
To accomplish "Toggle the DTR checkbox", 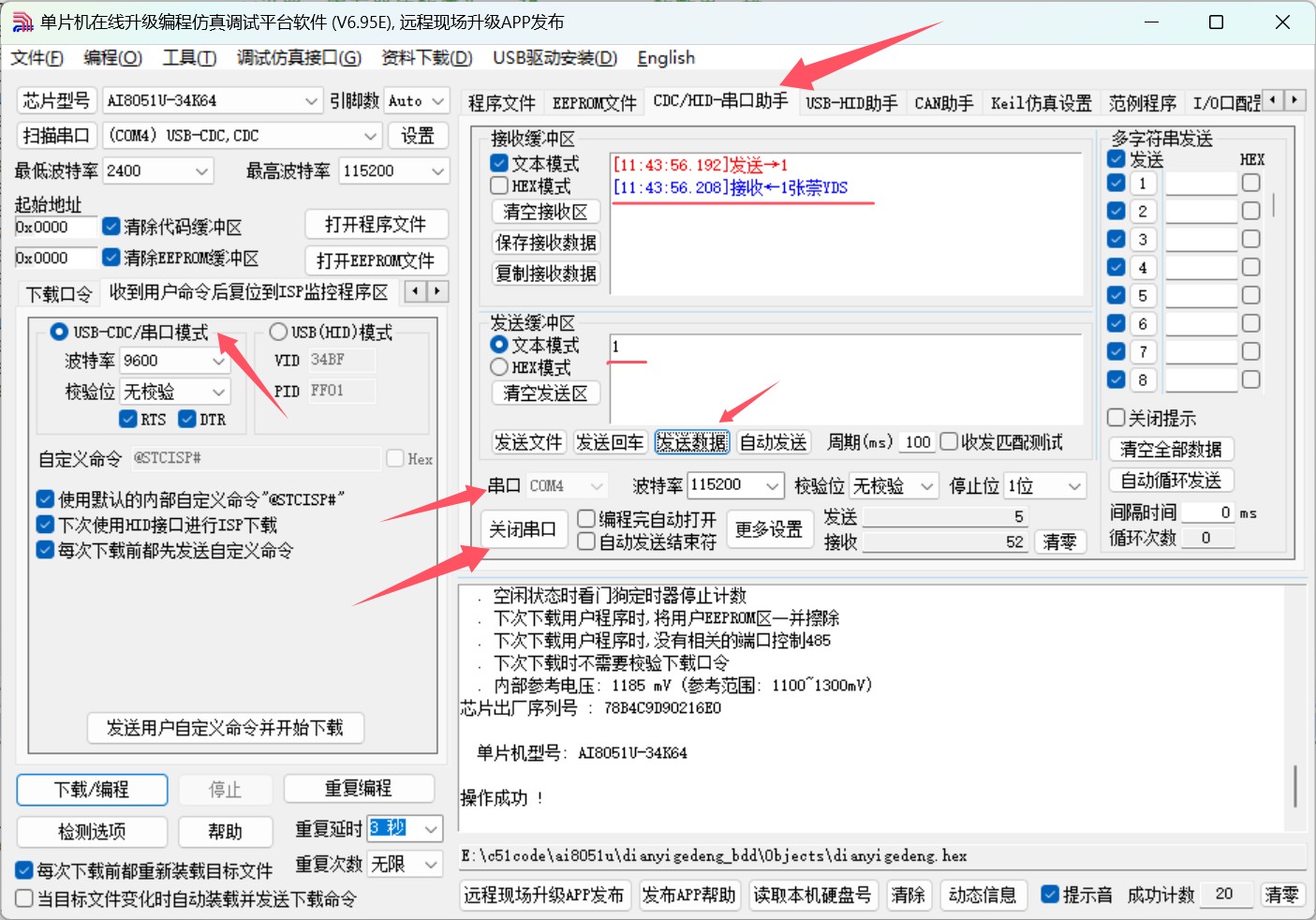I will point(187,419).
